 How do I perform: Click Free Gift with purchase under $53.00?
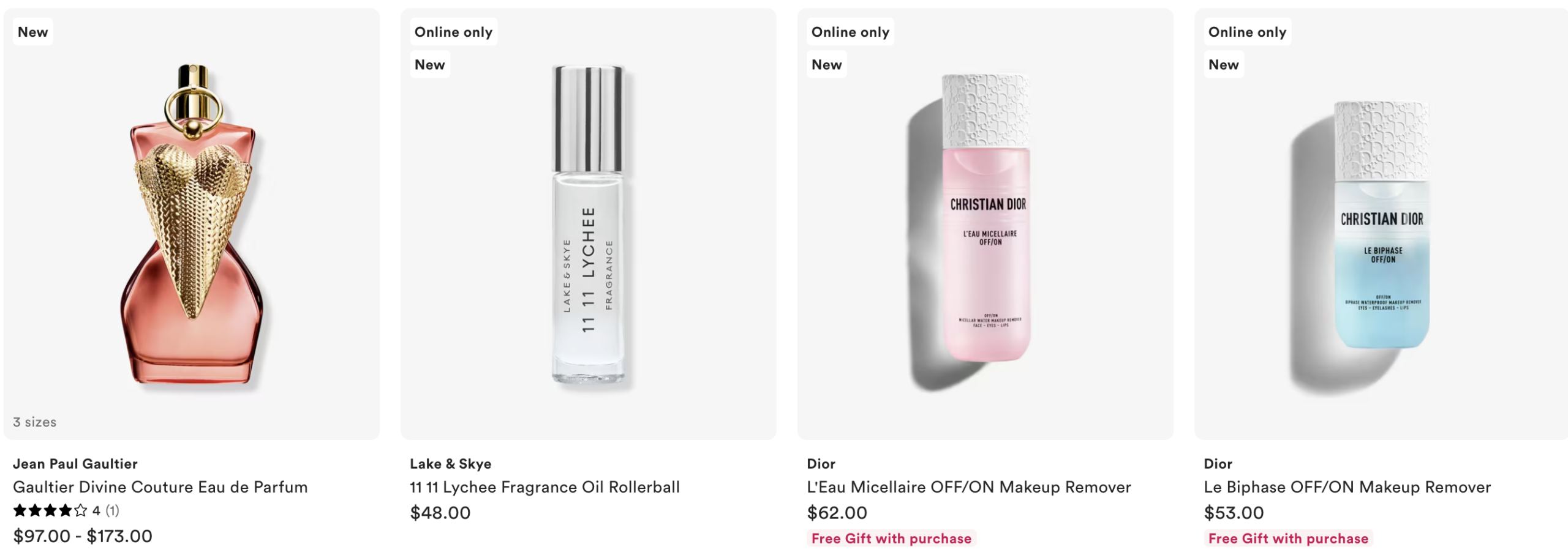1289,539
